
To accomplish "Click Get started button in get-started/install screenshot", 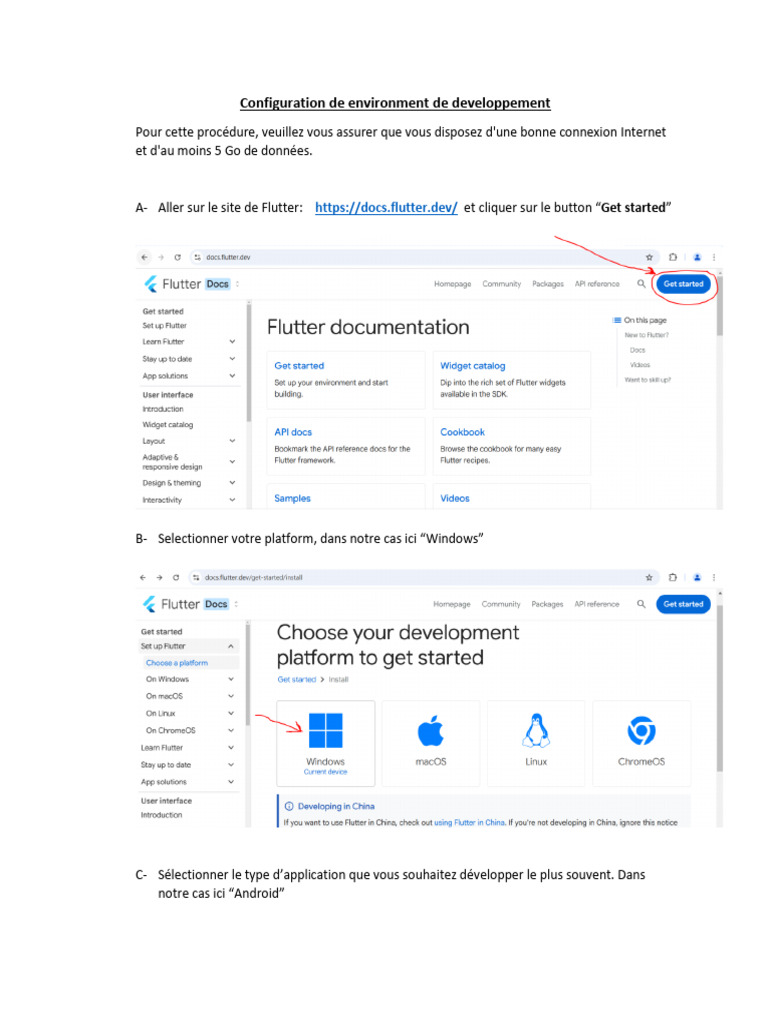I will (x=683, y=604).
